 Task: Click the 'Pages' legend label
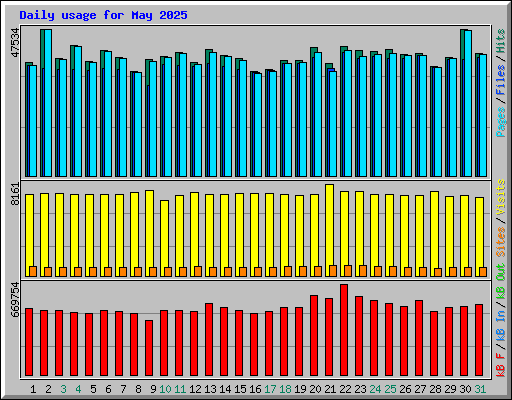pyautogui.click(x=501, y=122)
